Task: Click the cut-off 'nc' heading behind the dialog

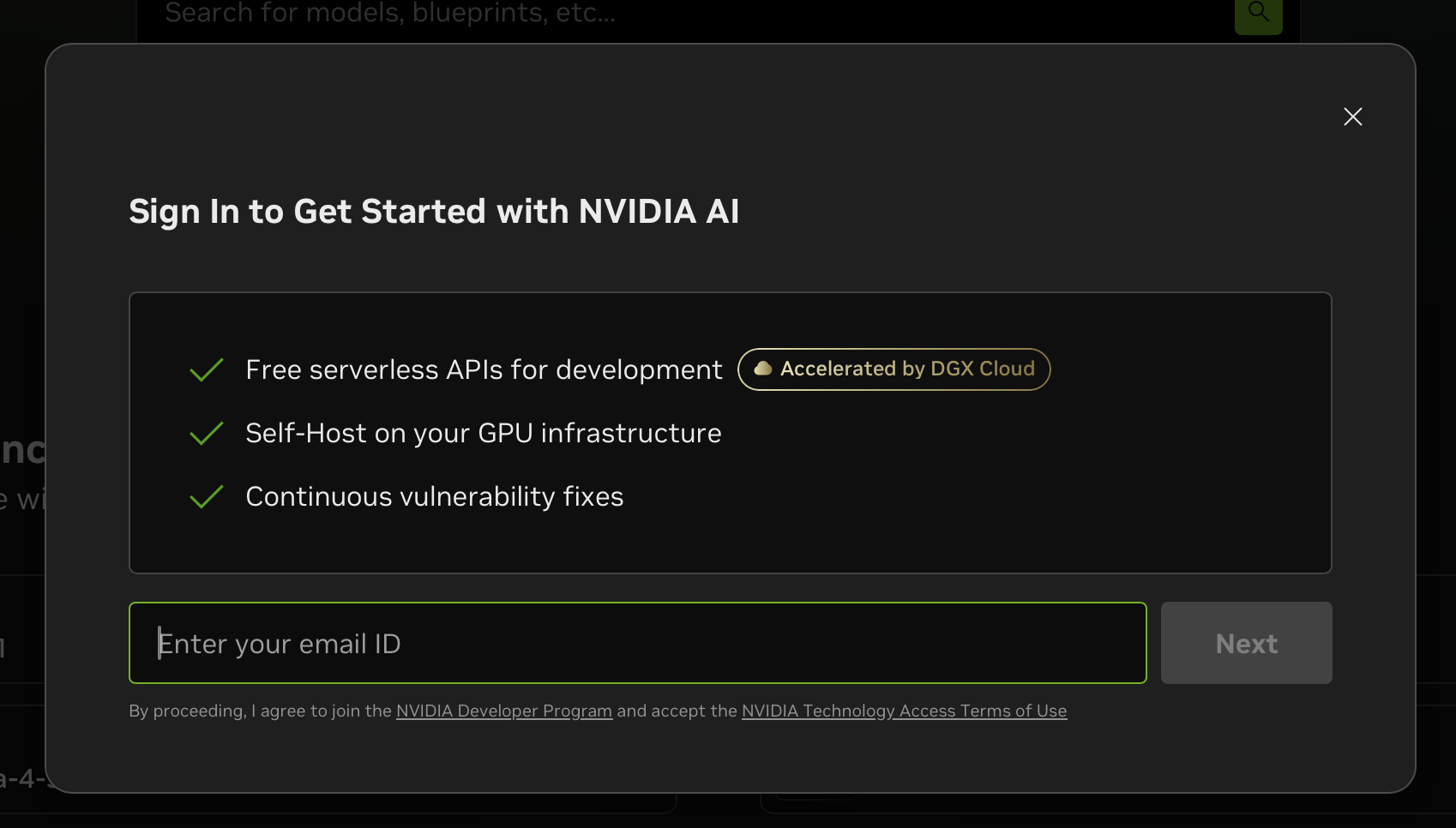Action: (22, 450)
